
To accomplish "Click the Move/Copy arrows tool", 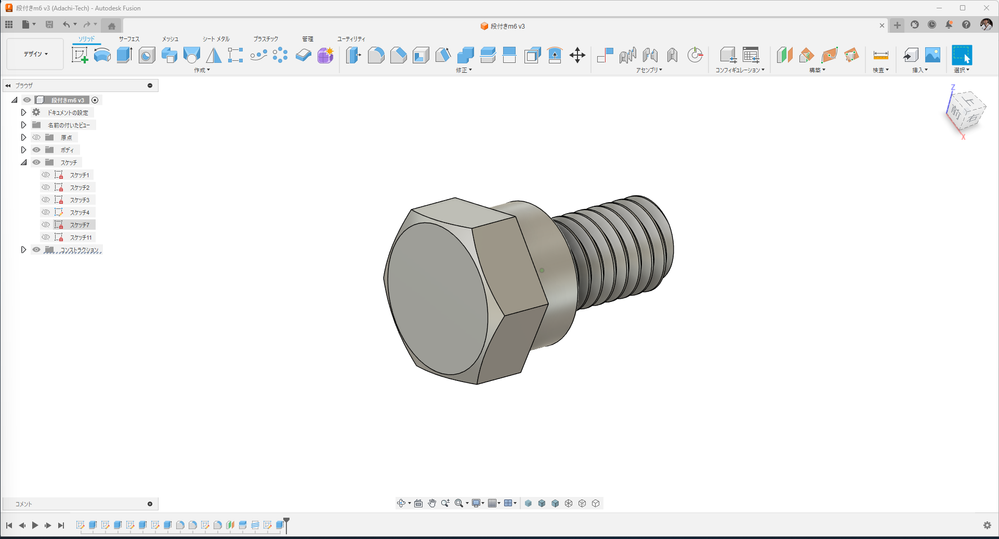I will coord(577,55).
